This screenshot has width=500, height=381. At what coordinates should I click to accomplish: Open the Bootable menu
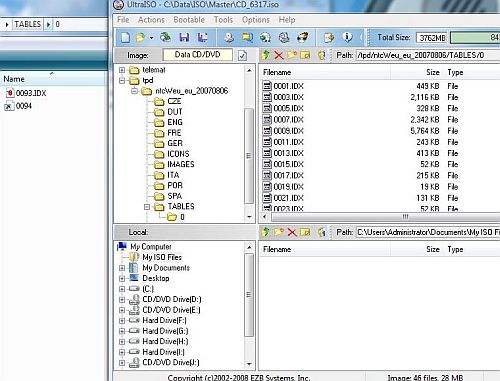coord(189,20)
